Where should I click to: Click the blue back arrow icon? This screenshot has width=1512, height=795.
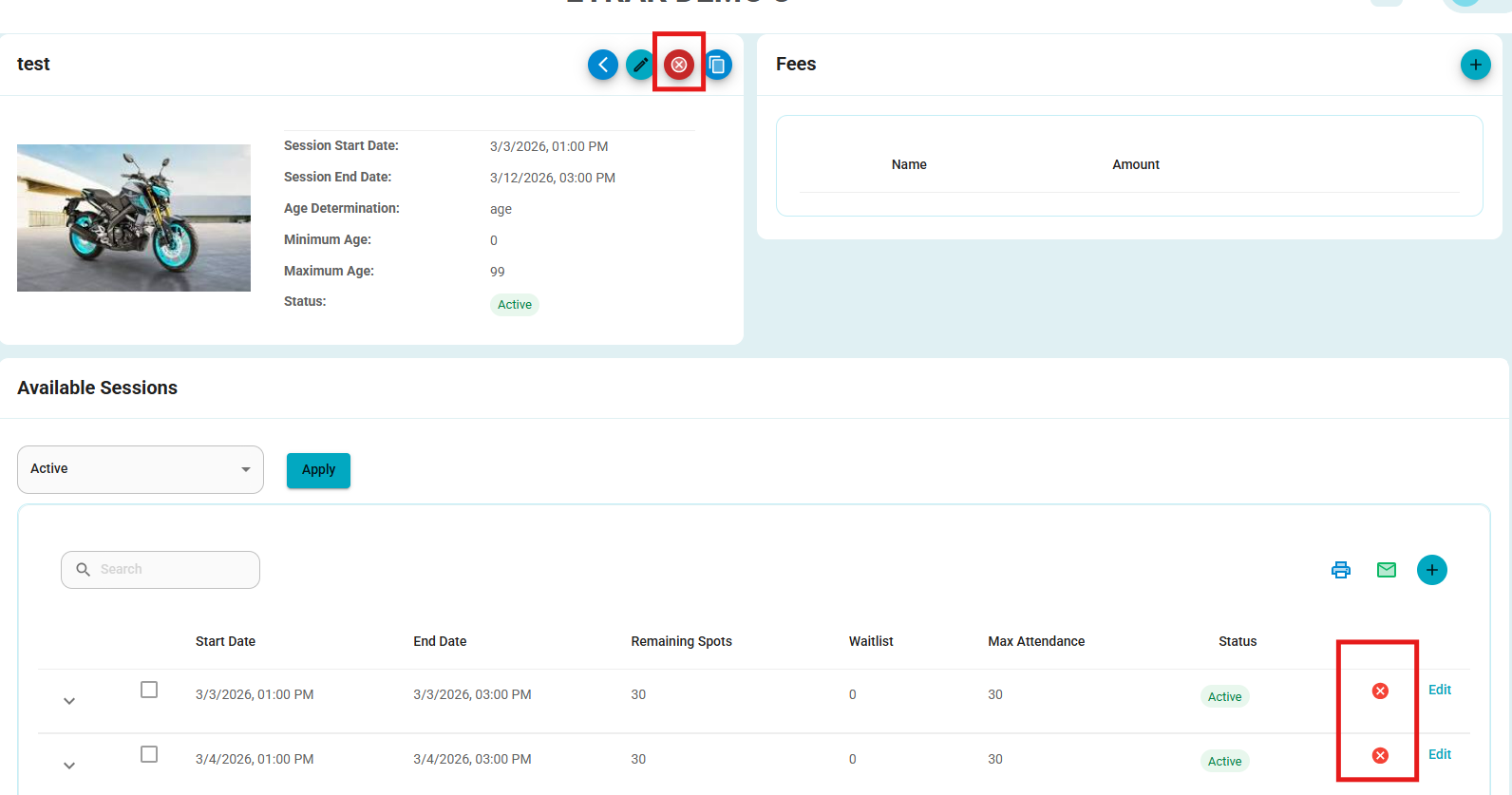pos(603,65)
